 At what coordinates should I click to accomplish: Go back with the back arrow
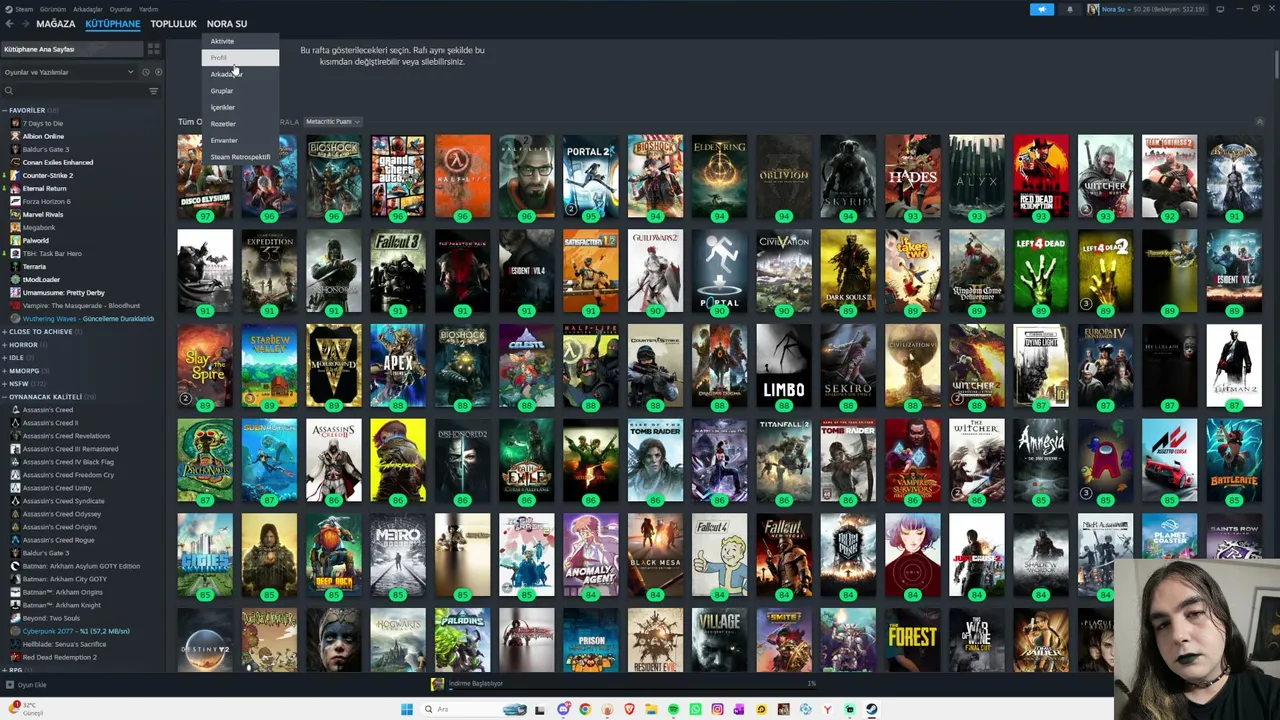(9, 24)
